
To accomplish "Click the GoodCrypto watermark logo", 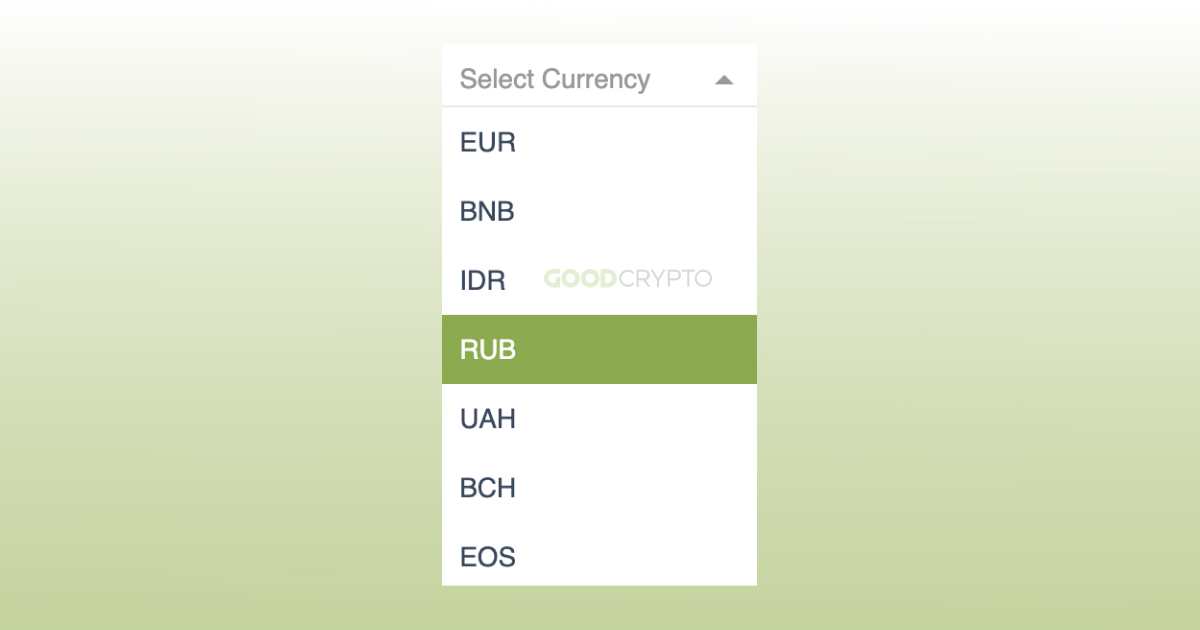I will pyautogui.click(x=628, y=279).
